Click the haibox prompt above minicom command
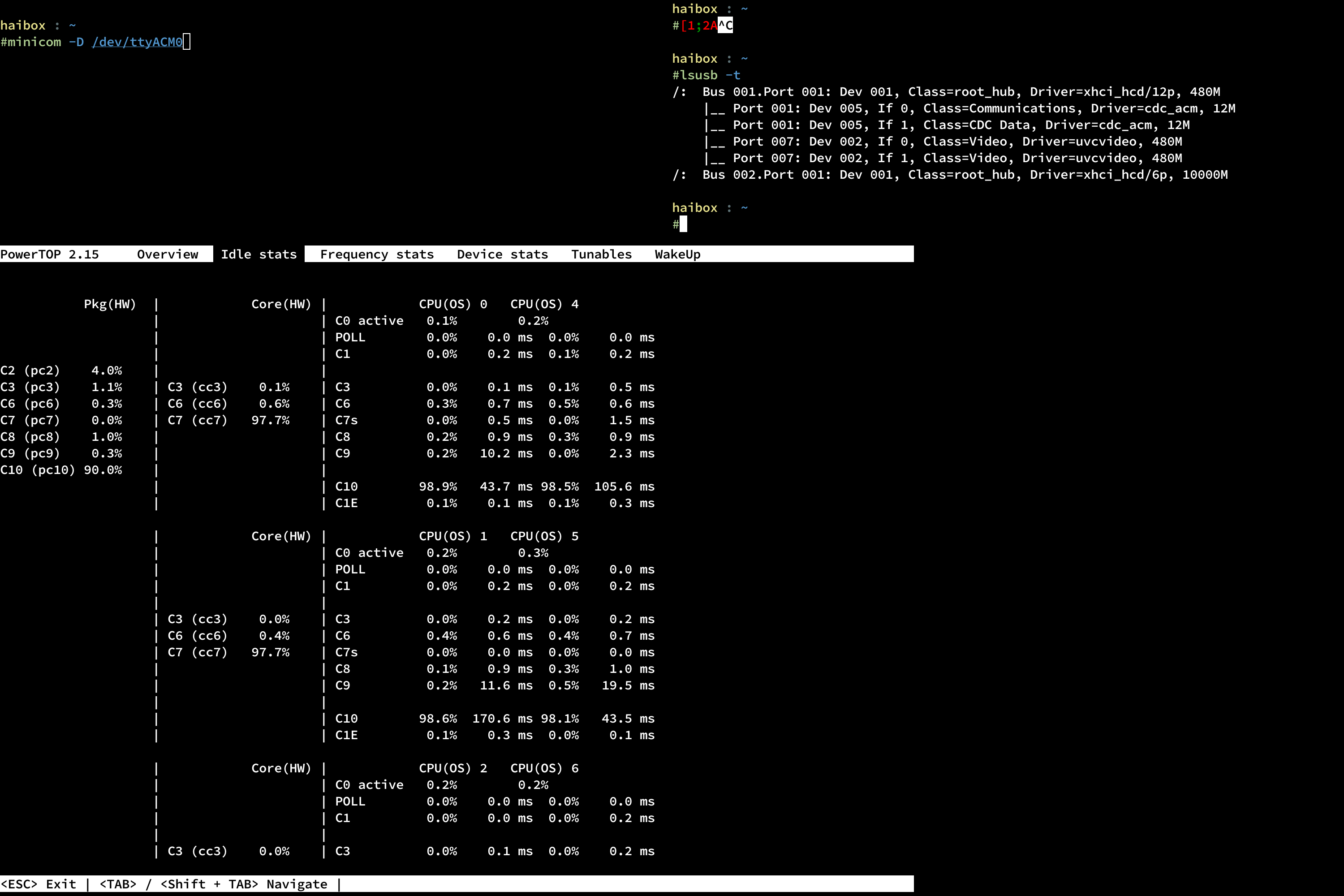 pyautogui.click(x=38, y=25)
